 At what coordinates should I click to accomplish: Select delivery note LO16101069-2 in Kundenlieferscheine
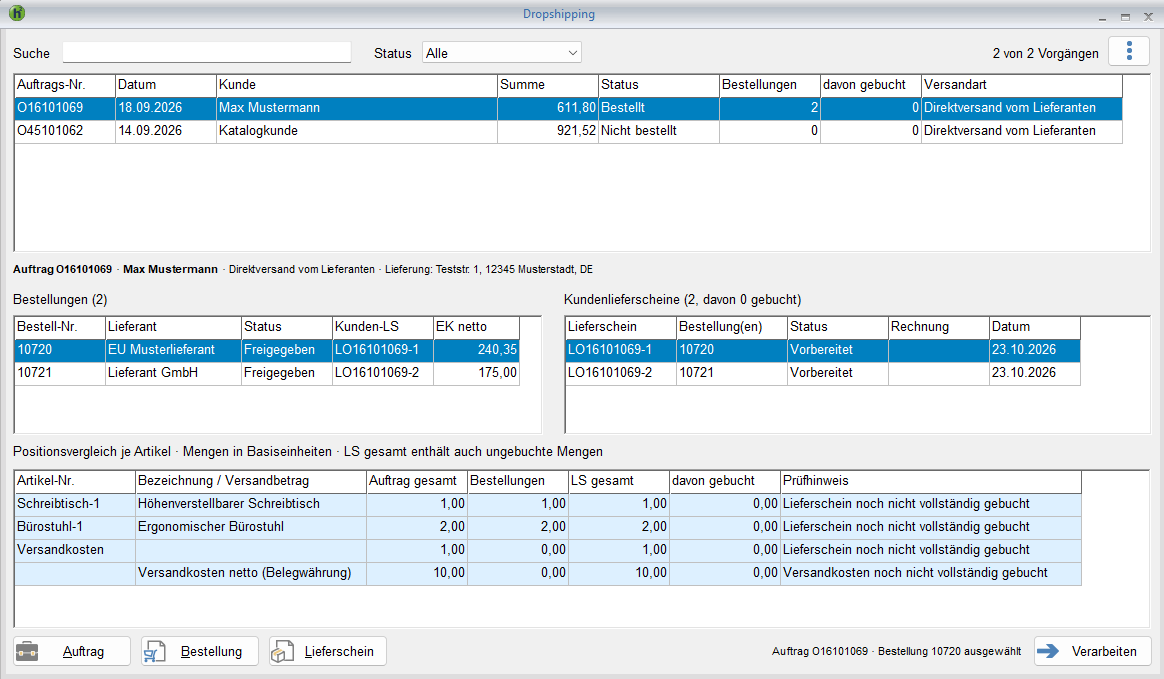coord(823,373)
